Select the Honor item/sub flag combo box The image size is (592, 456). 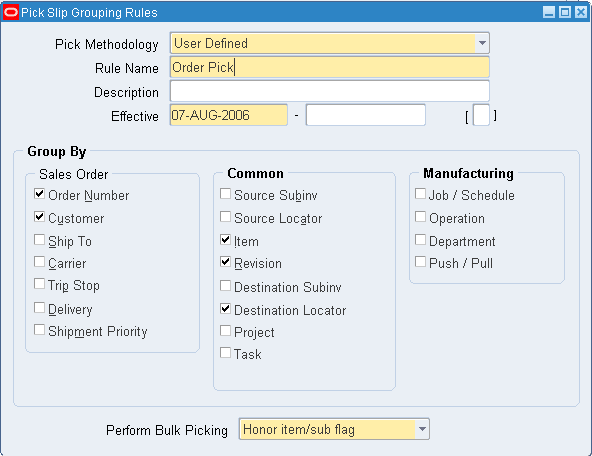[334, 429]
